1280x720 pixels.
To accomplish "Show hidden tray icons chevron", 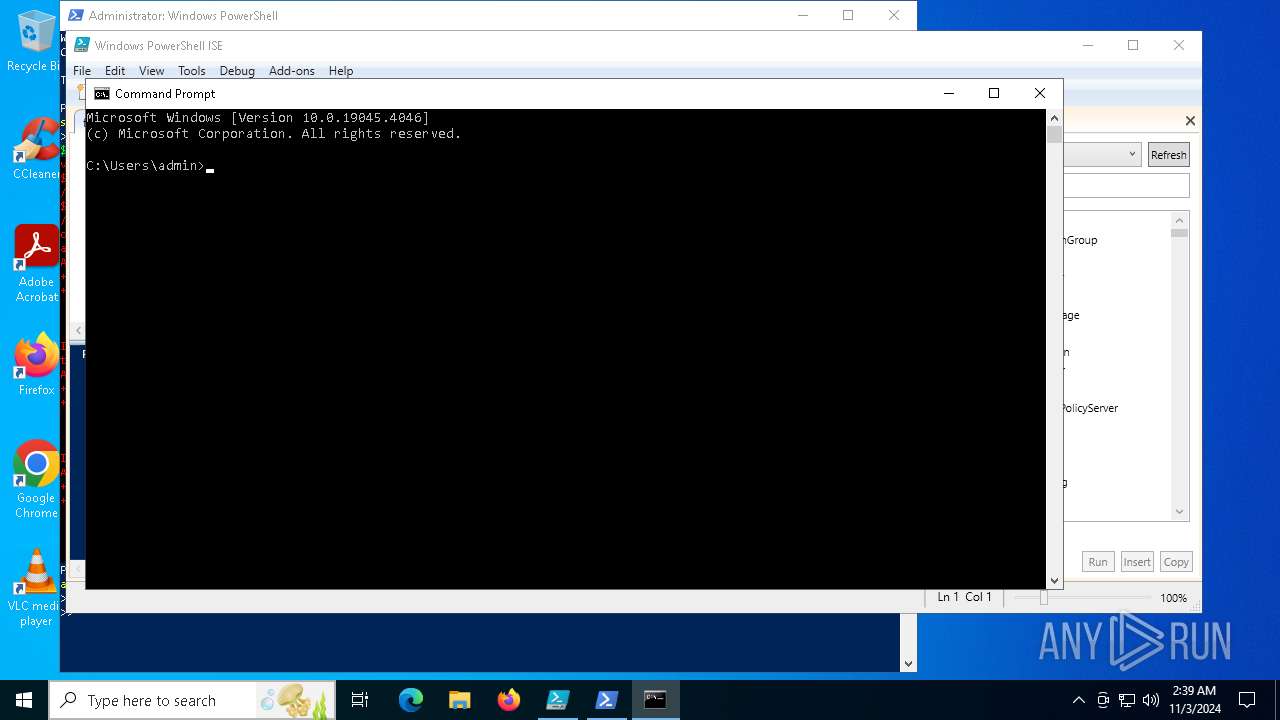I will coord(1078,700).
